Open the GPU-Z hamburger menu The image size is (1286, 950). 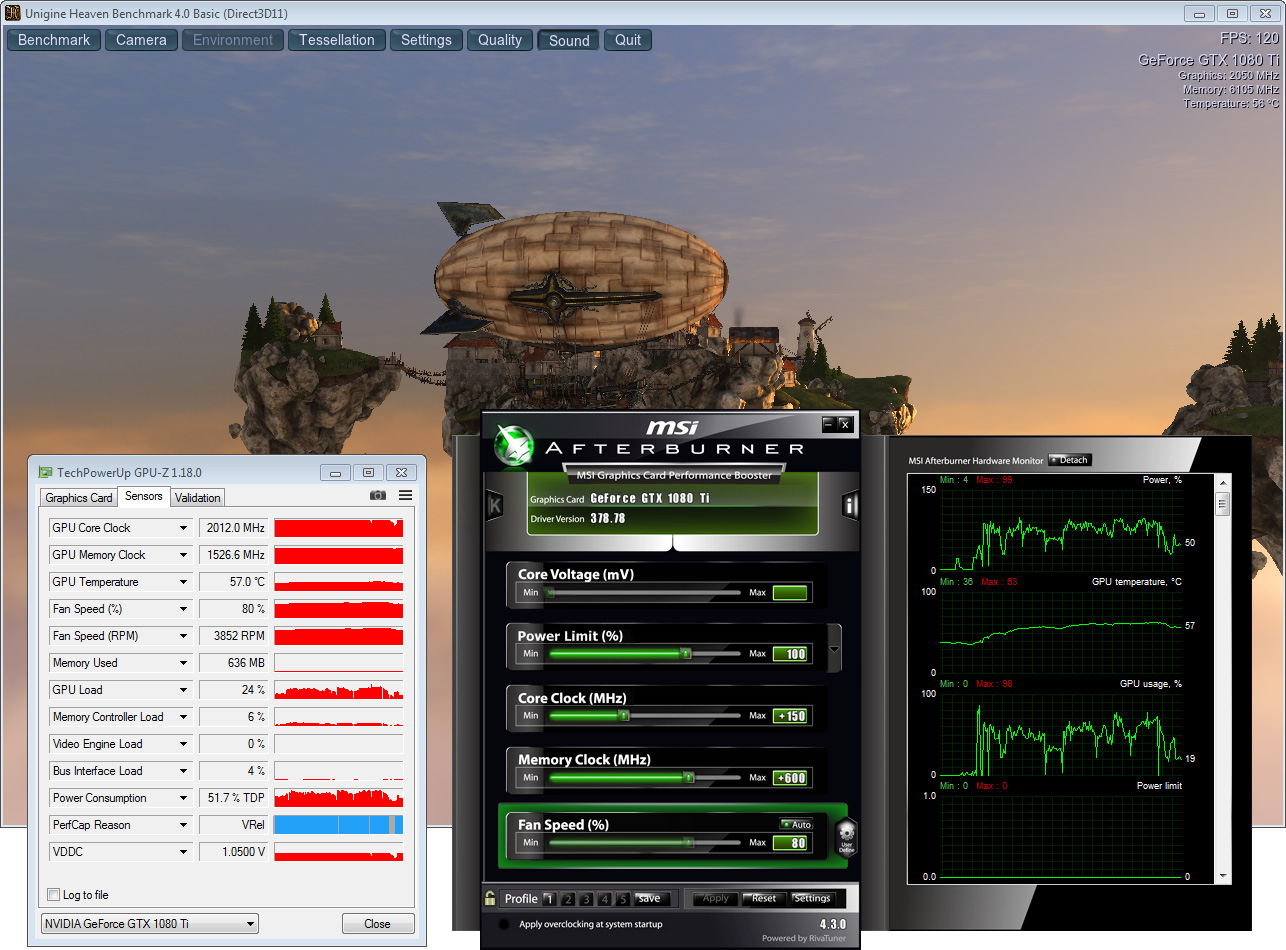tap(405, 495)
